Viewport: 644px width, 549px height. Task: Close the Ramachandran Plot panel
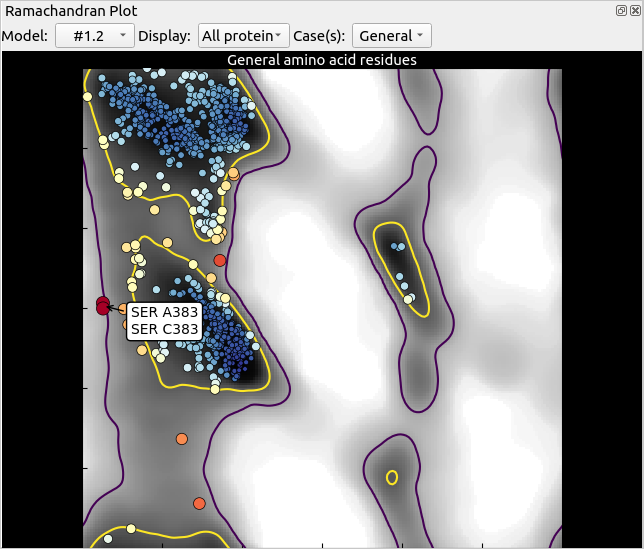tap(634, 9)
